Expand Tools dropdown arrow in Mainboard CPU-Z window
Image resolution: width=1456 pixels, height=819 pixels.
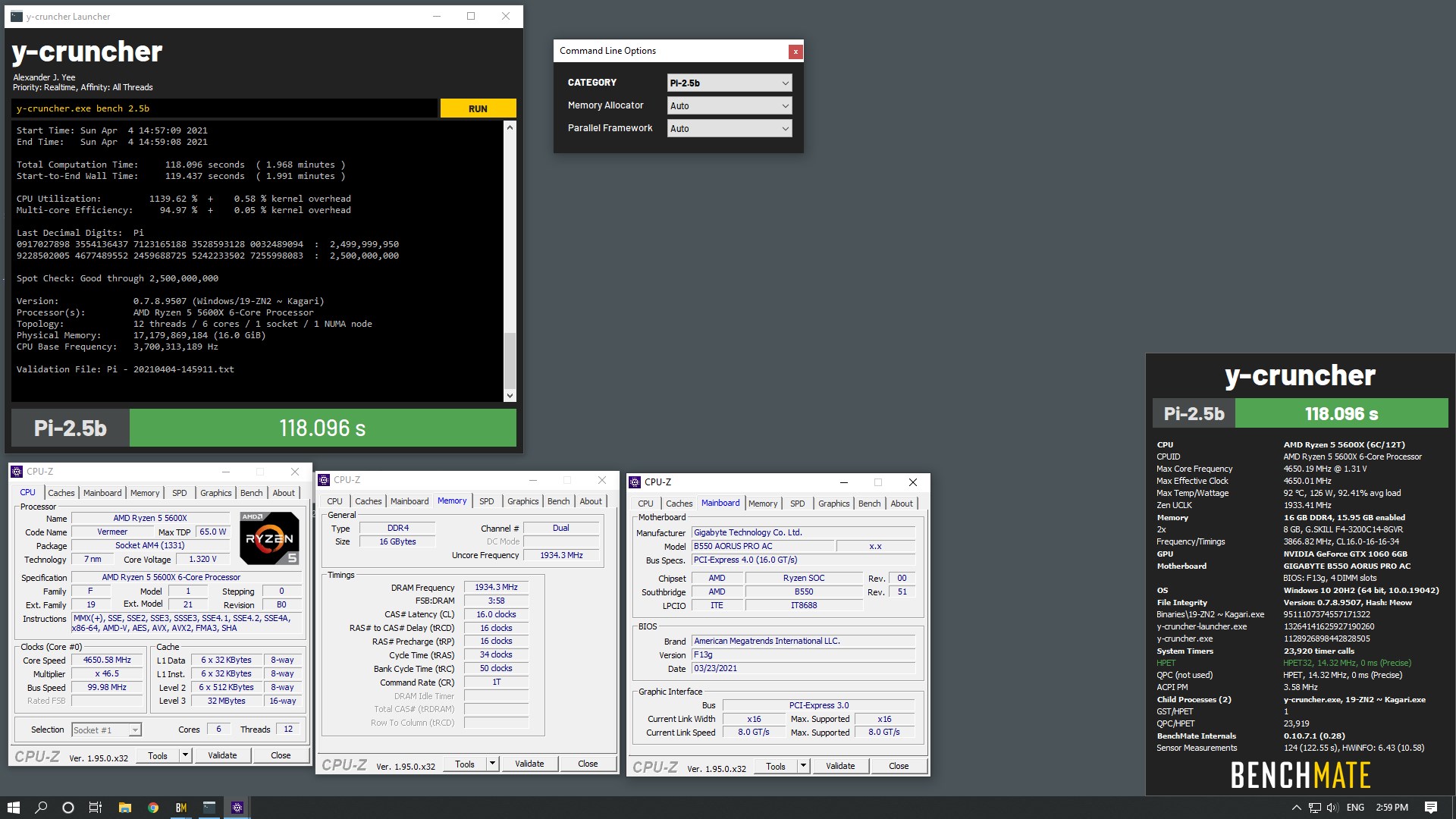803,766
